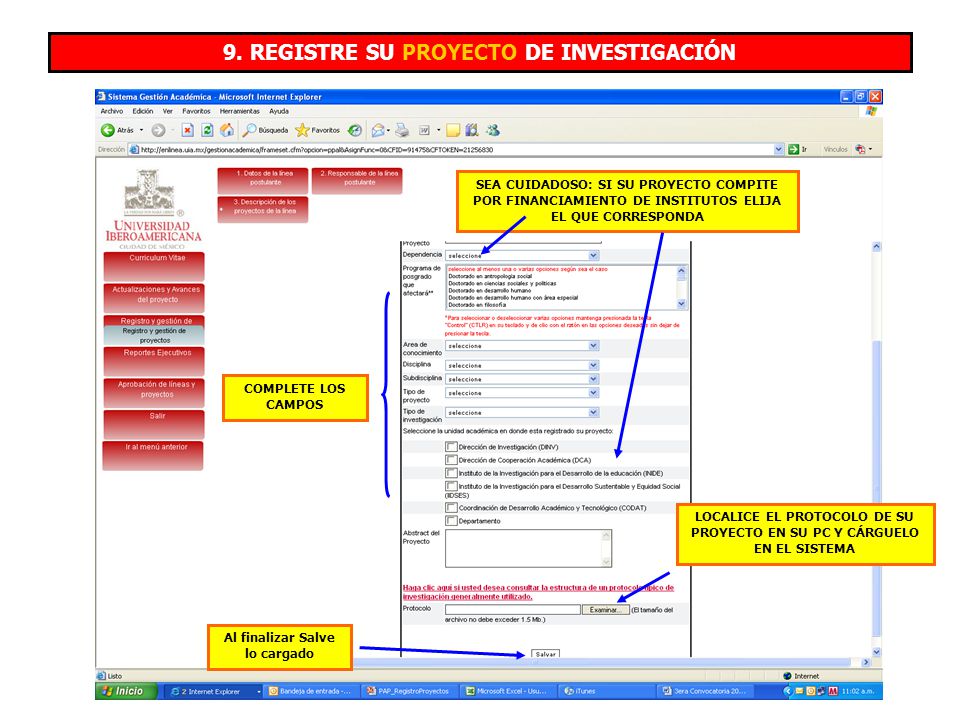Go to the browser Home page icon
Screen dimensions: 960x720
point(227,130)
